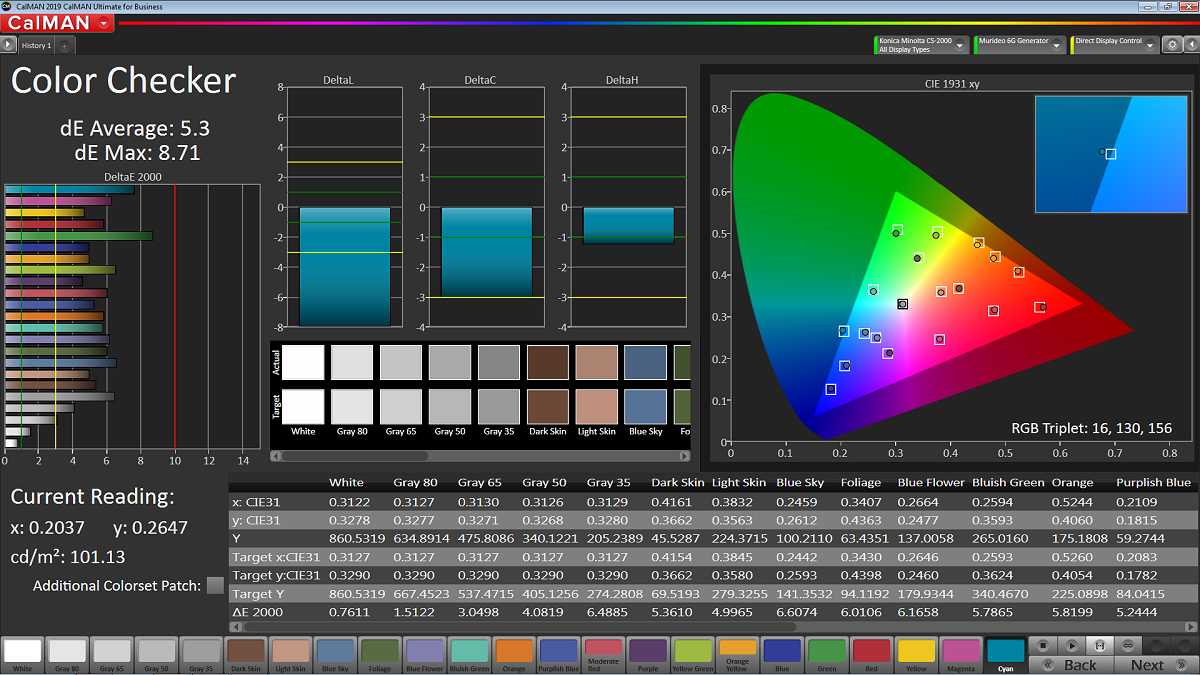This screenshot has height=675, width=1200.
Task: Select the Purplish Blue patch in bottom strip
Action: pyautogui.click(x=558, y=655)
